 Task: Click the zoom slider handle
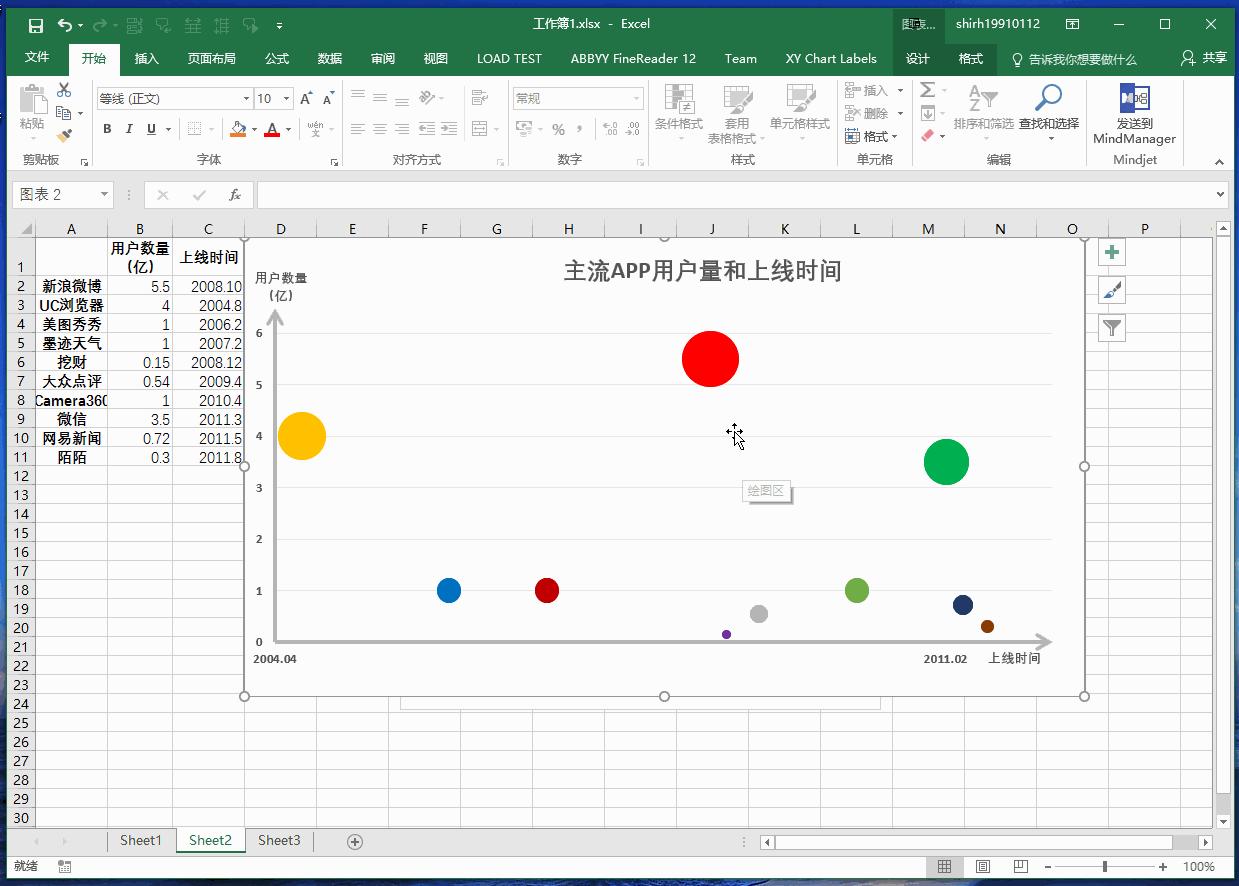1105,867
